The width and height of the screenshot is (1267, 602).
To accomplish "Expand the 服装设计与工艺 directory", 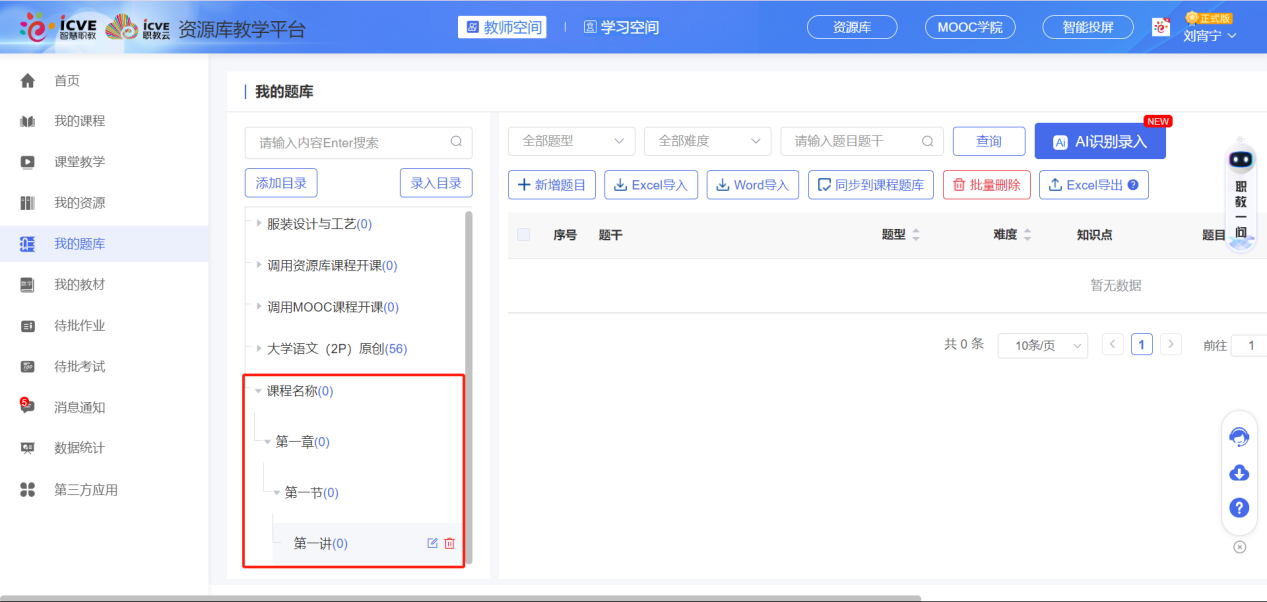I will tap(258, 223).
